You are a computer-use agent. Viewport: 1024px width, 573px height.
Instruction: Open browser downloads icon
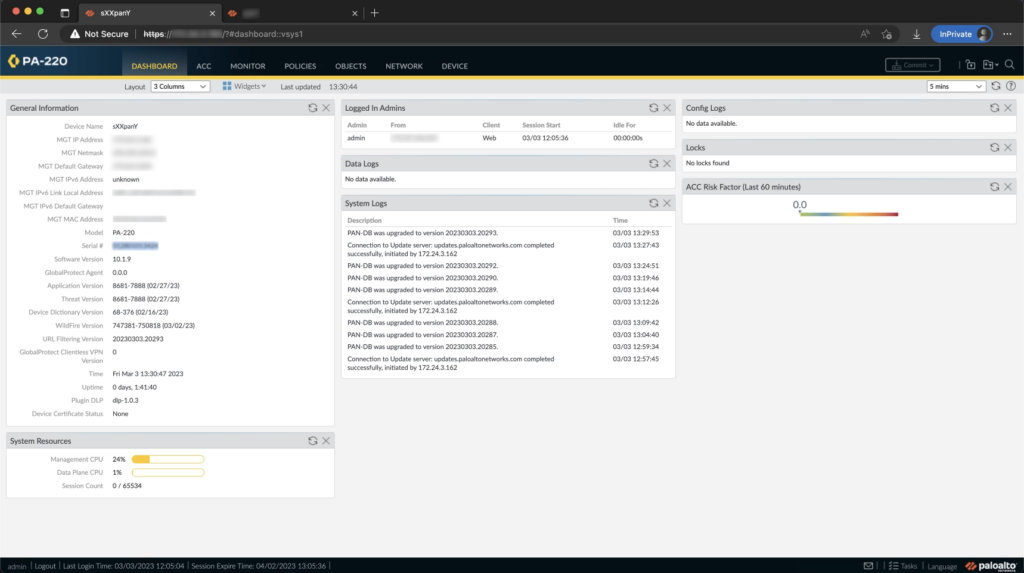coord(916,34)
